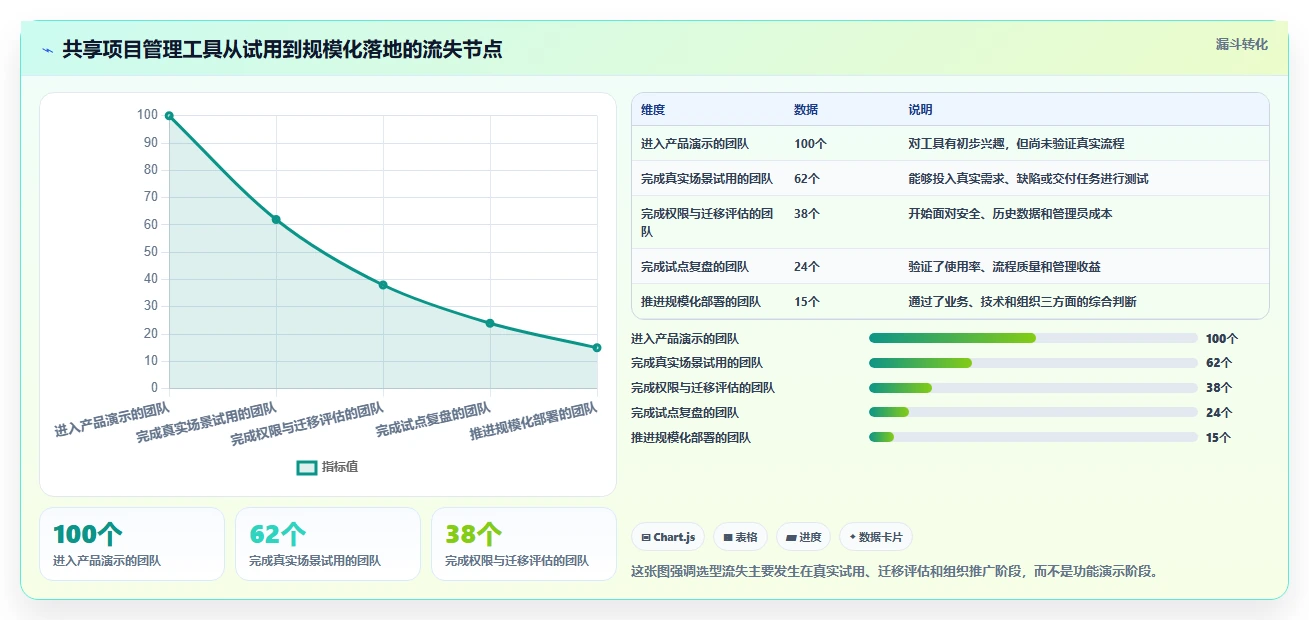Click the y-axis tick label 50
Viewport: 1309px width, 620px height.
[151, 252]
